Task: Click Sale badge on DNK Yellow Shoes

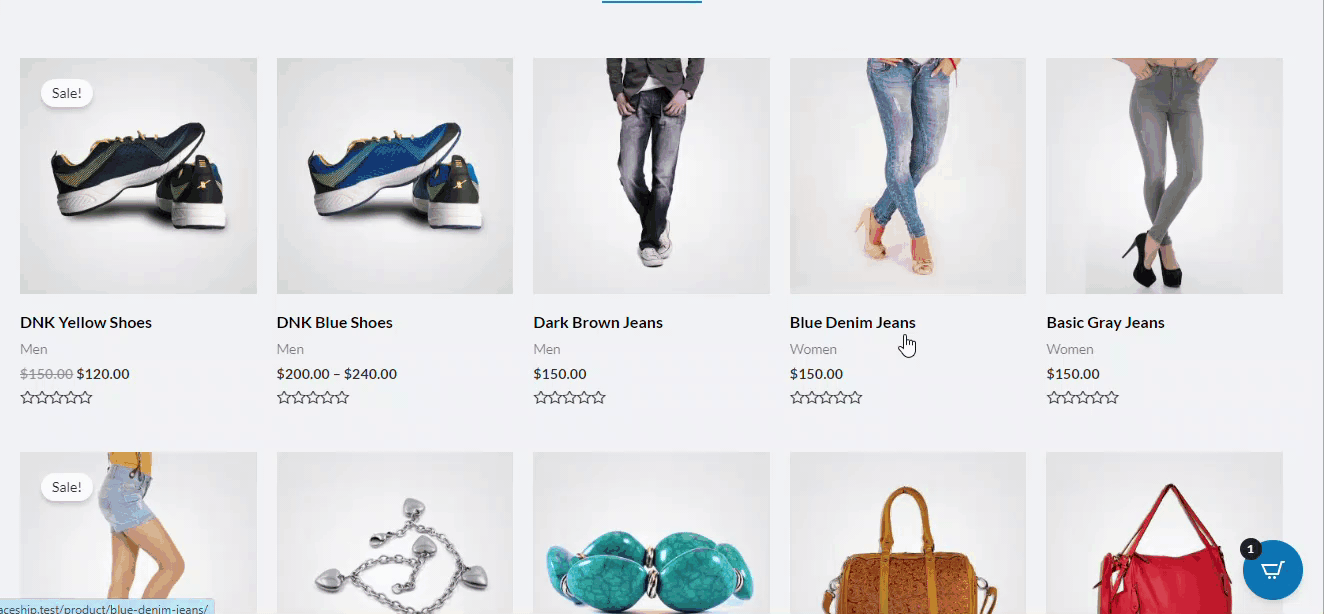Action: [67, 94]
